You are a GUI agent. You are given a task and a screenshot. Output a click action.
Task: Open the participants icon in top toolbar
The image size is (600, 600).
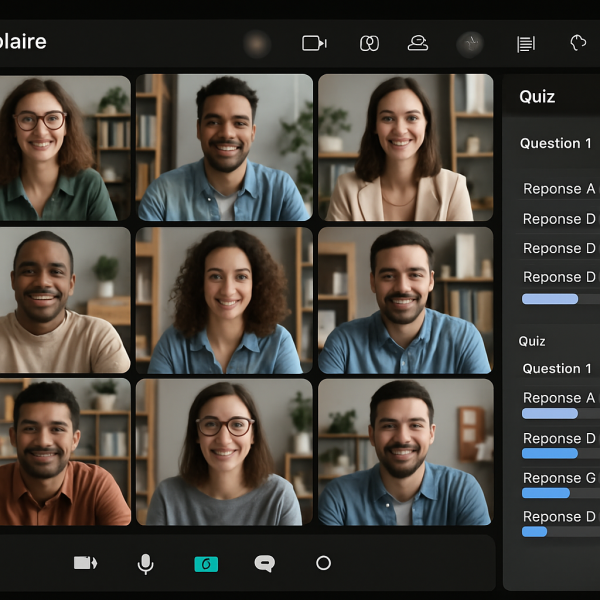[418, 43]
